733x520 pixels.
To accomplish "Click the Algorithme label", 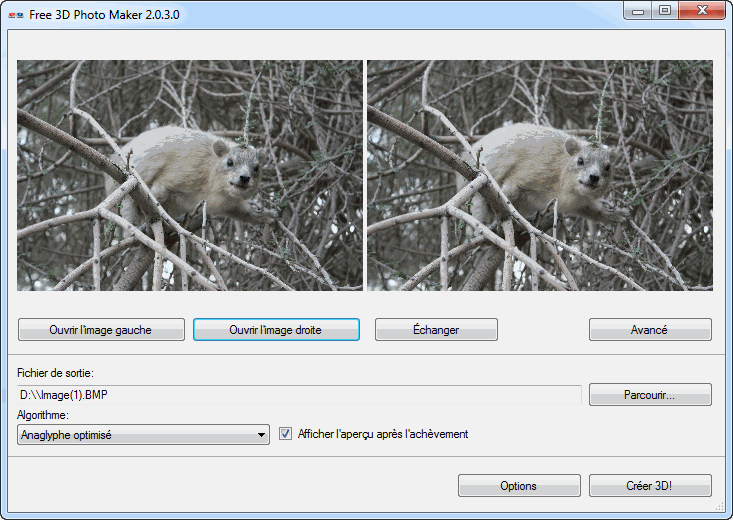I will pyautogui.click(x=43, y=414).
